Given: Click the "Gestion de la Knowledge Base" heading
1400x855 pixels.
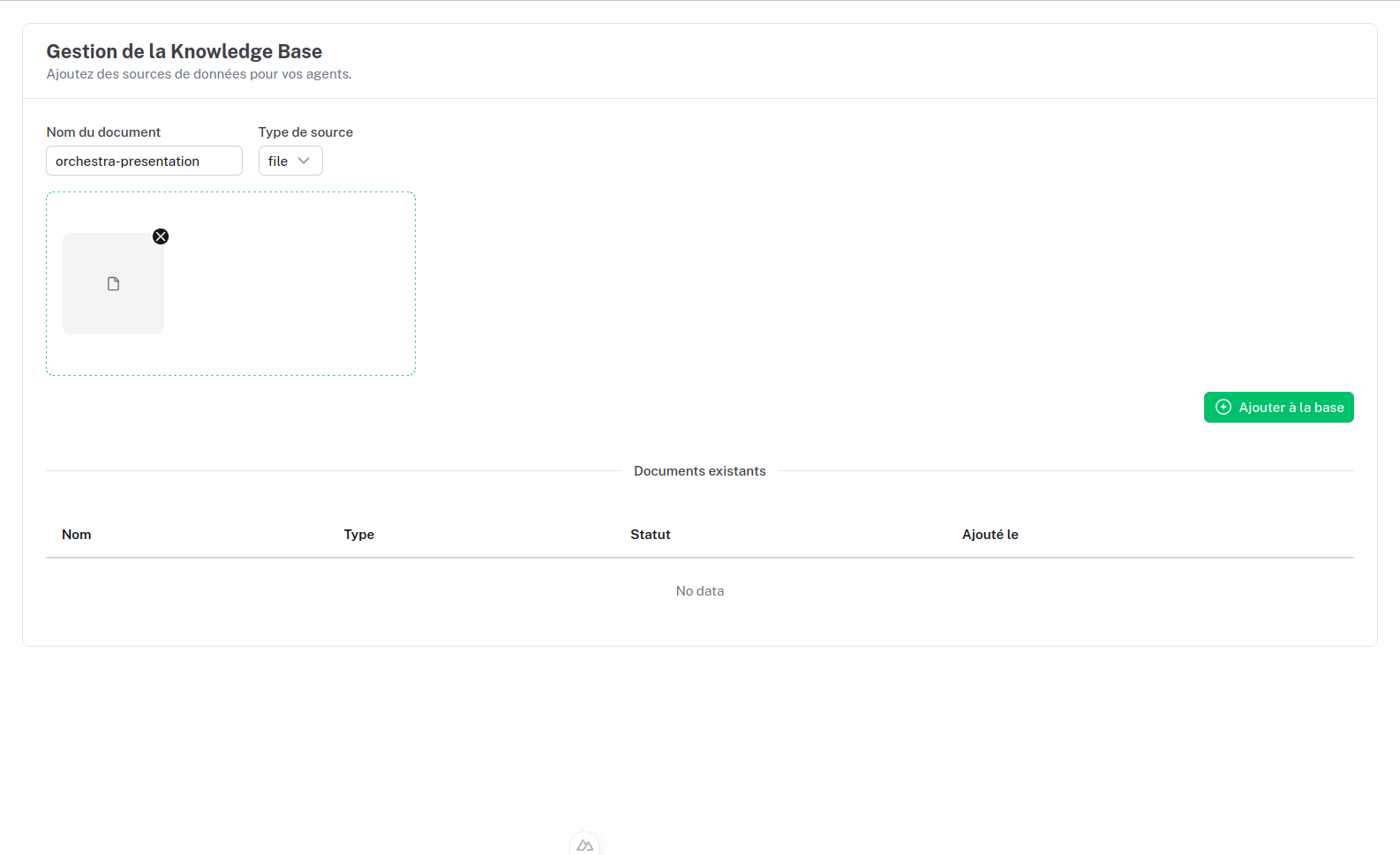Looking at the screenshot, I should pyautogui.click(x=184, y=51).
